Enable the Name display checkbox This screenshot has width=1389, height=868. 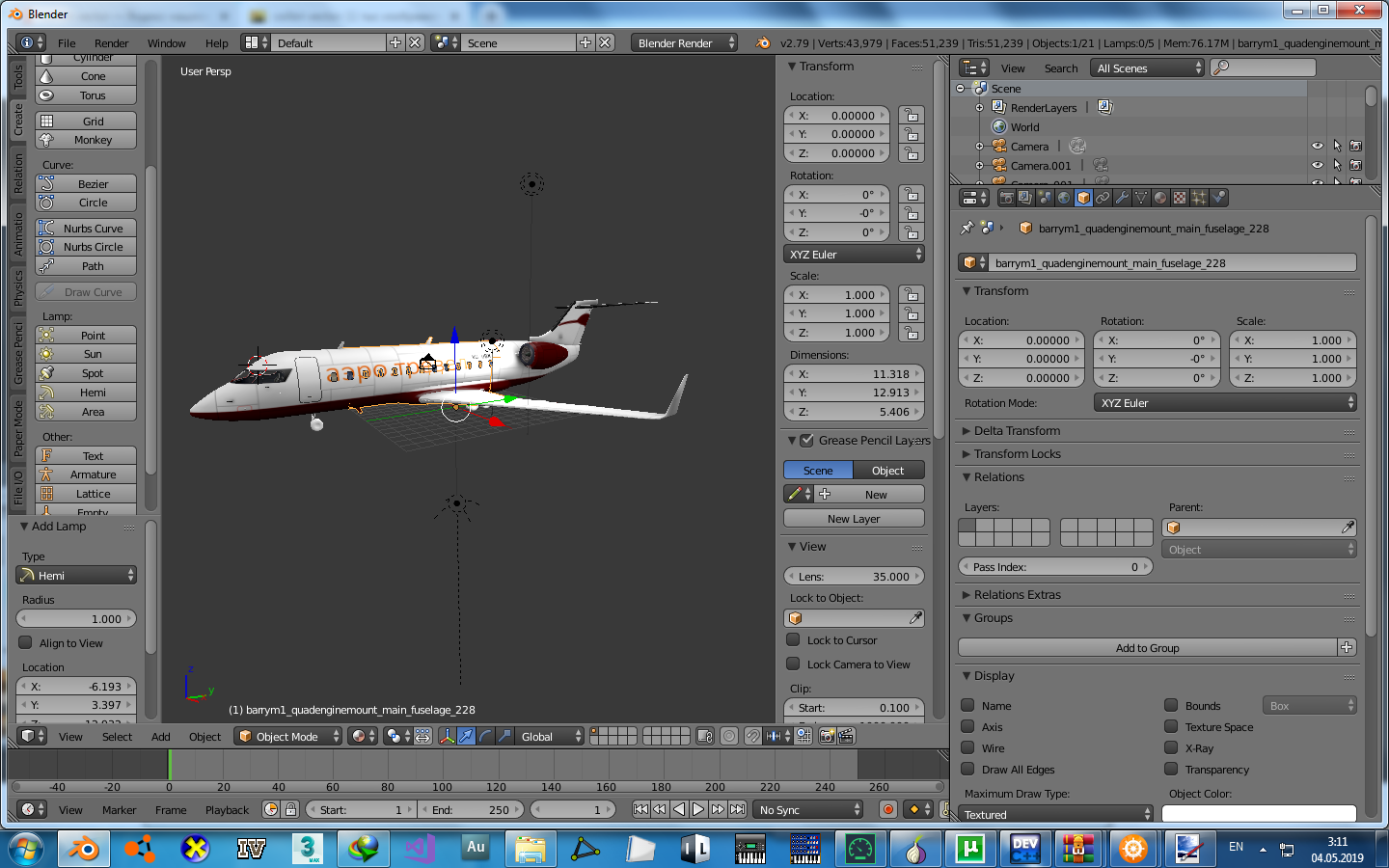point(967,705)
